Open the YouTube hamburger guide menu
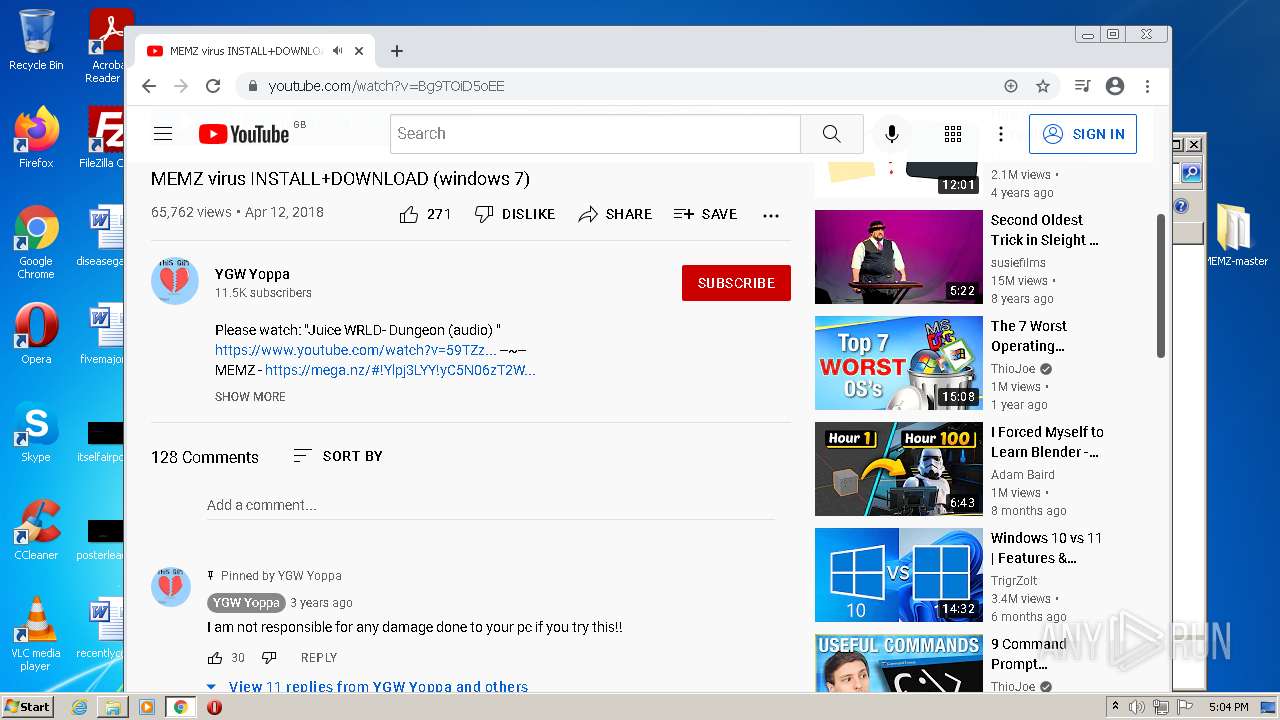The image size is (1280, 720). [163, 134]
